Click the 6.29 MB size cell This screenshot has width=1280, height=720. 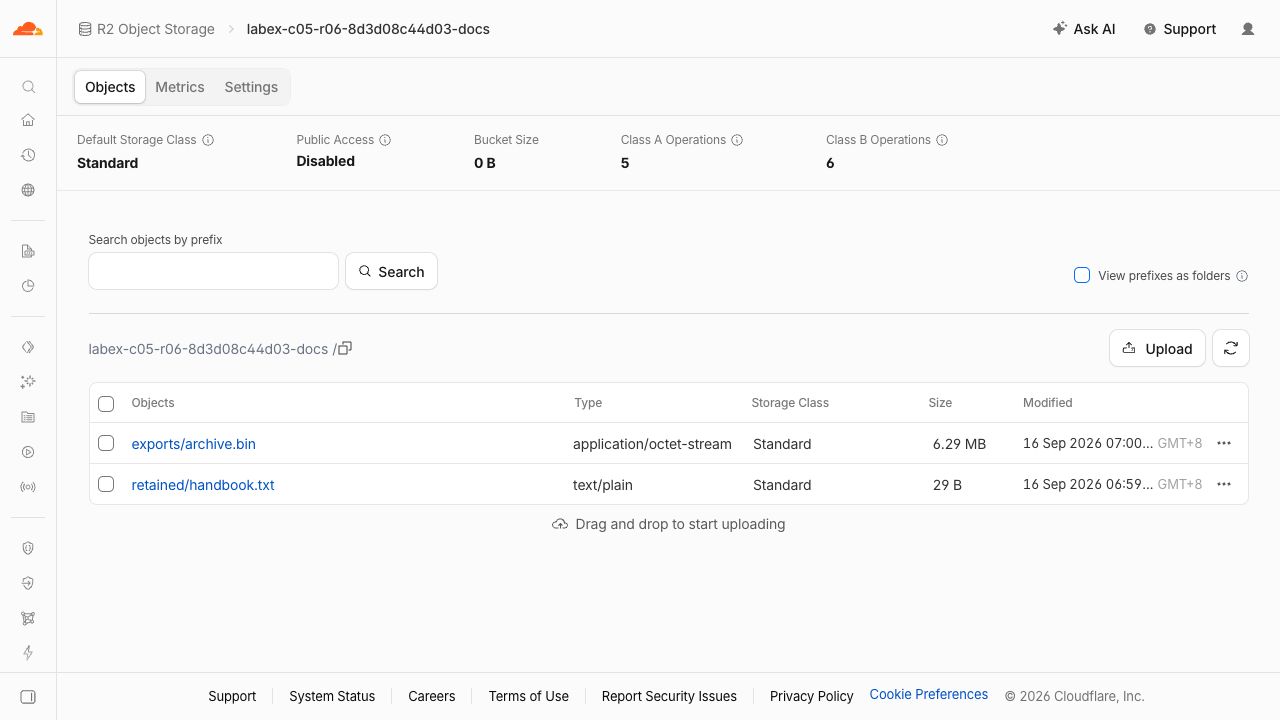[959, 444]
